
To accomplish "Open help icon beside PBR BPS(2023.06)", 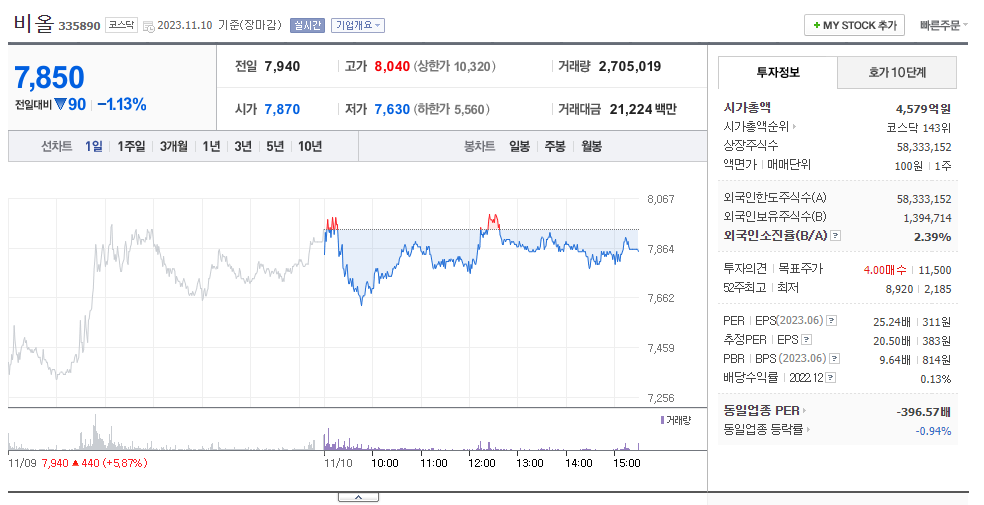I will [835, 358].
